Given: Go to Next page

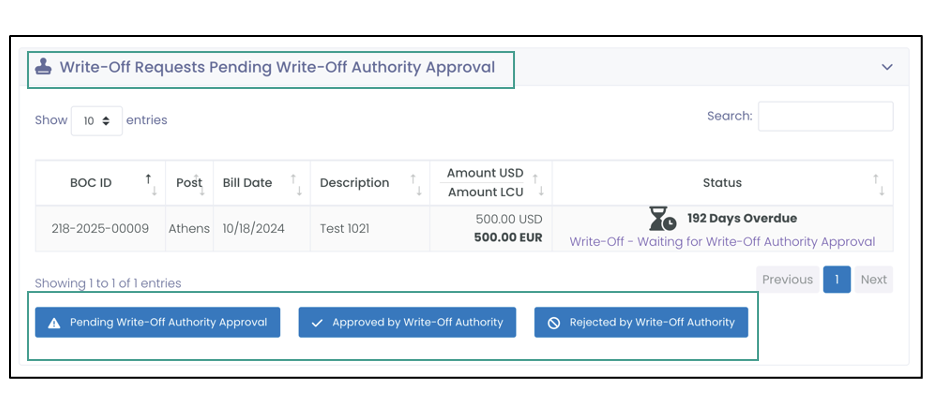Looking at the screenshot, I should point(874,279).
